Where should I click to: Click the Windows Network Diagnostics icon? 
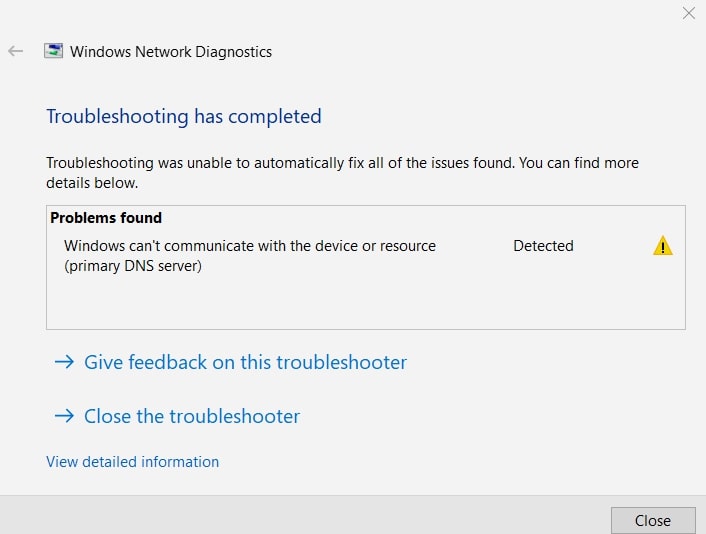point(53,51)
